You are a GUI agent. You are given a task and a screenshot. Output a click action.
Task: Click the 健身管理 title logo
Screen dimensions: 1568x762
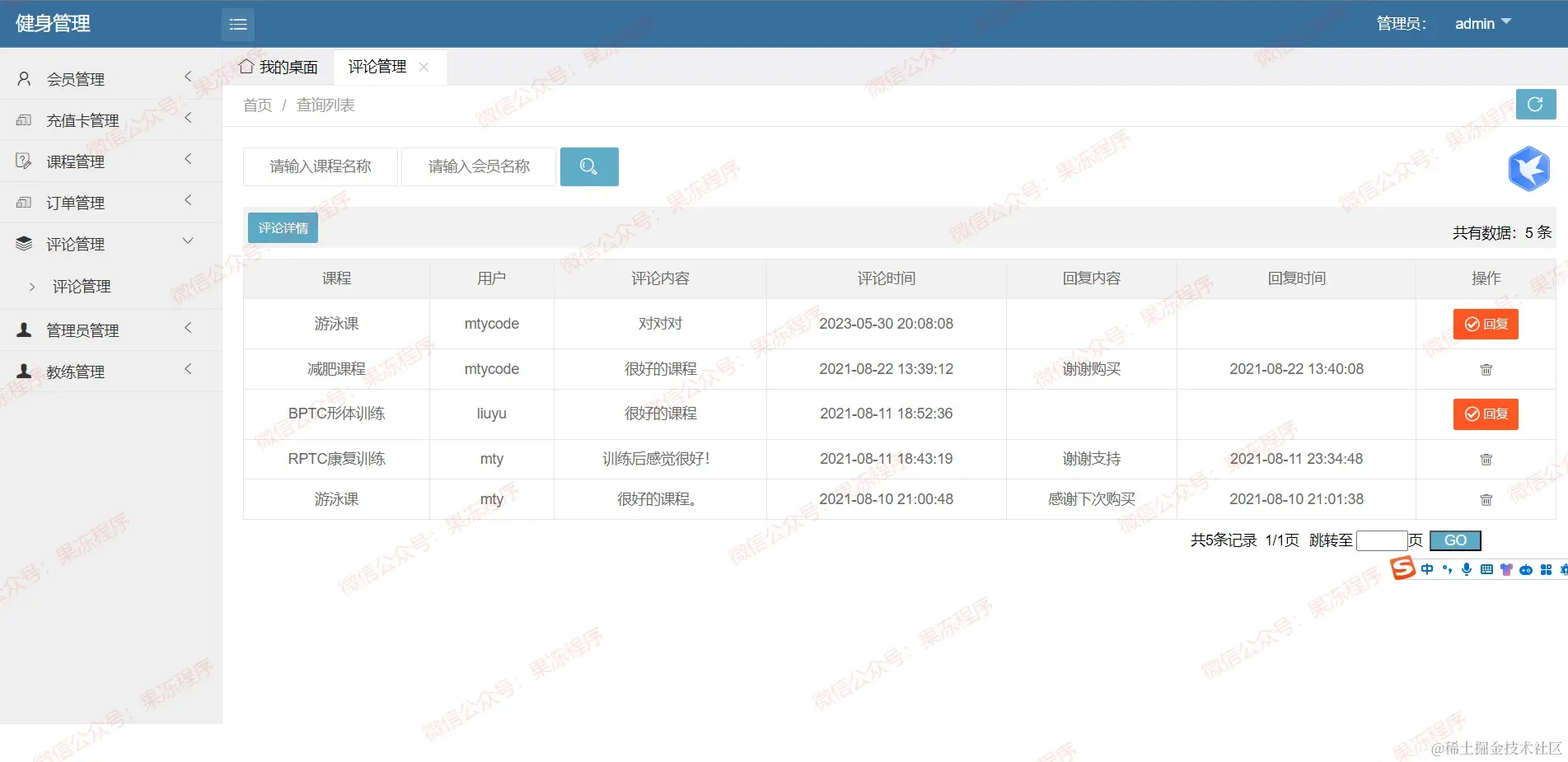click(53, 24)
